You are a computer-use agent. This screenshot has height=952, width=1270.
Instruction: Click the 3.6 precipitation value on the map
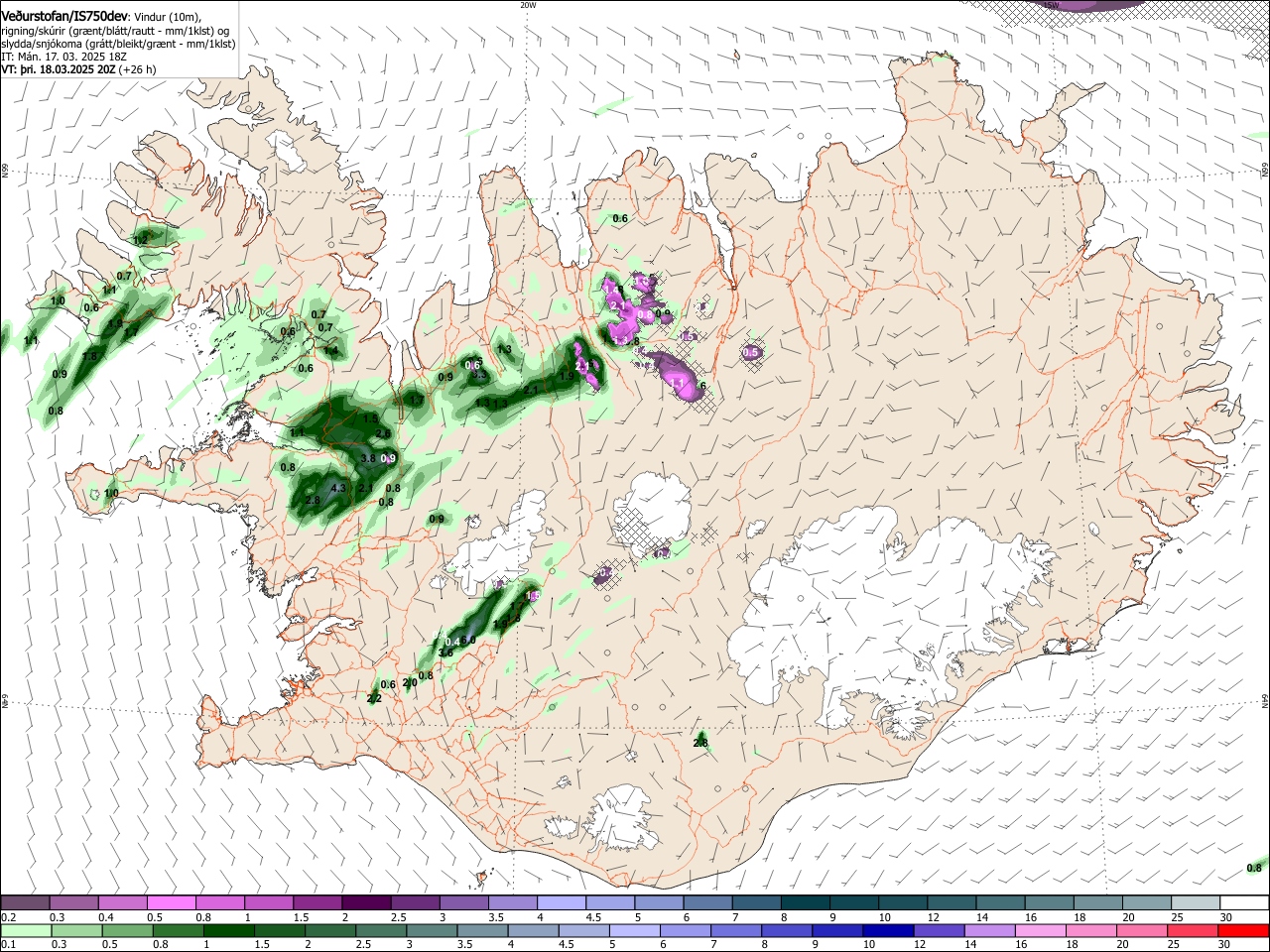click(445, 653)
